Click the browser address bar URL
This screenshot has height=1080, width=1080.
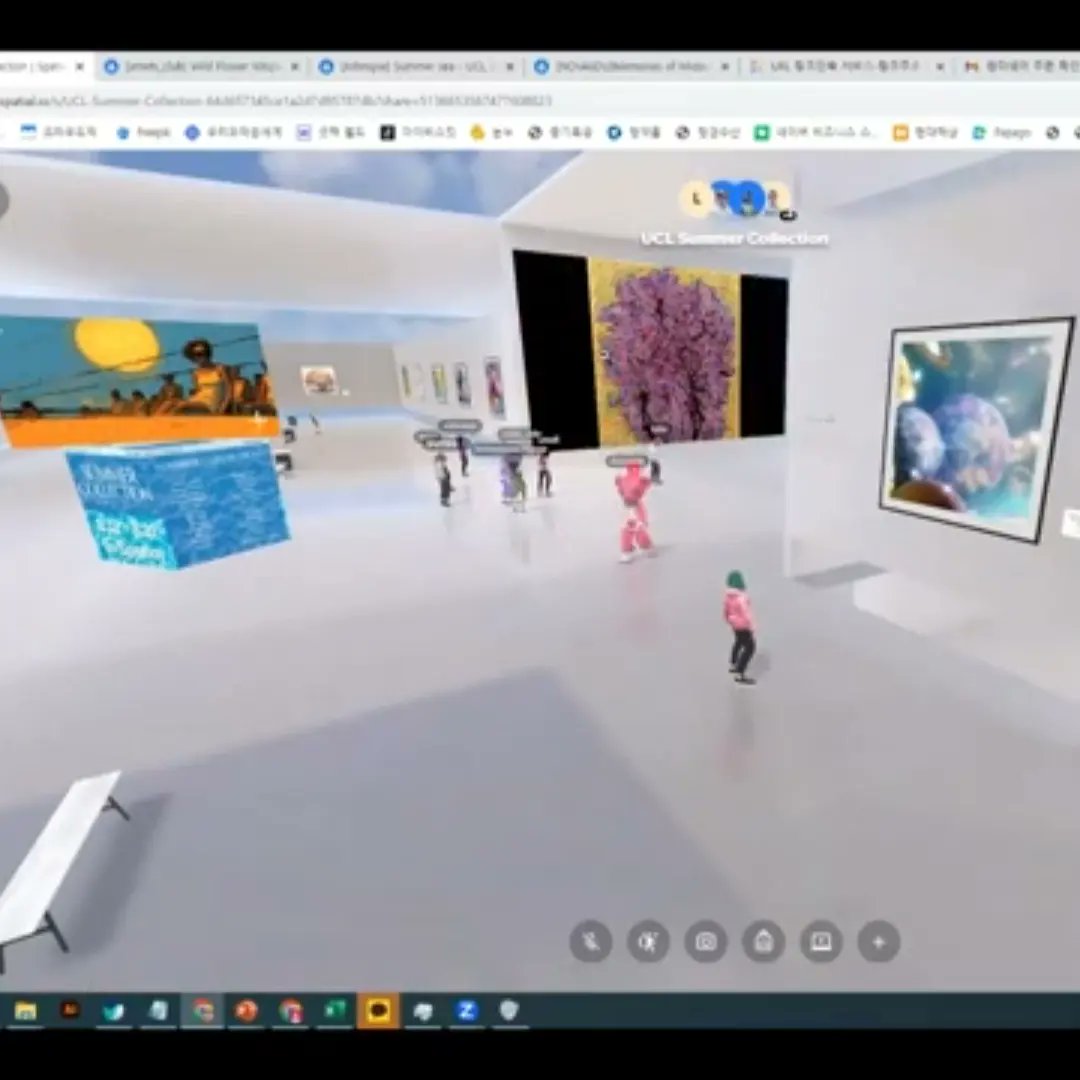(276, 101)
